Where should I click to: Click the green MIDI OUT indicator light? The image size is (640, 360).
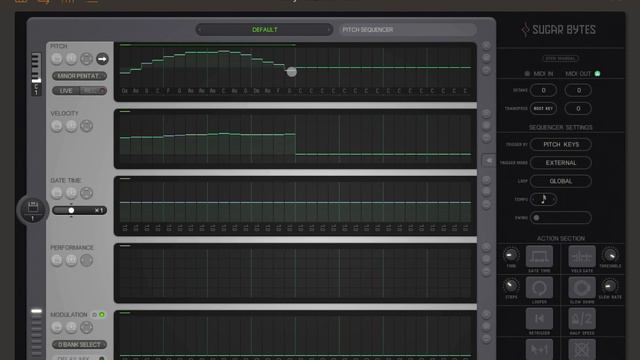point(597,74)
